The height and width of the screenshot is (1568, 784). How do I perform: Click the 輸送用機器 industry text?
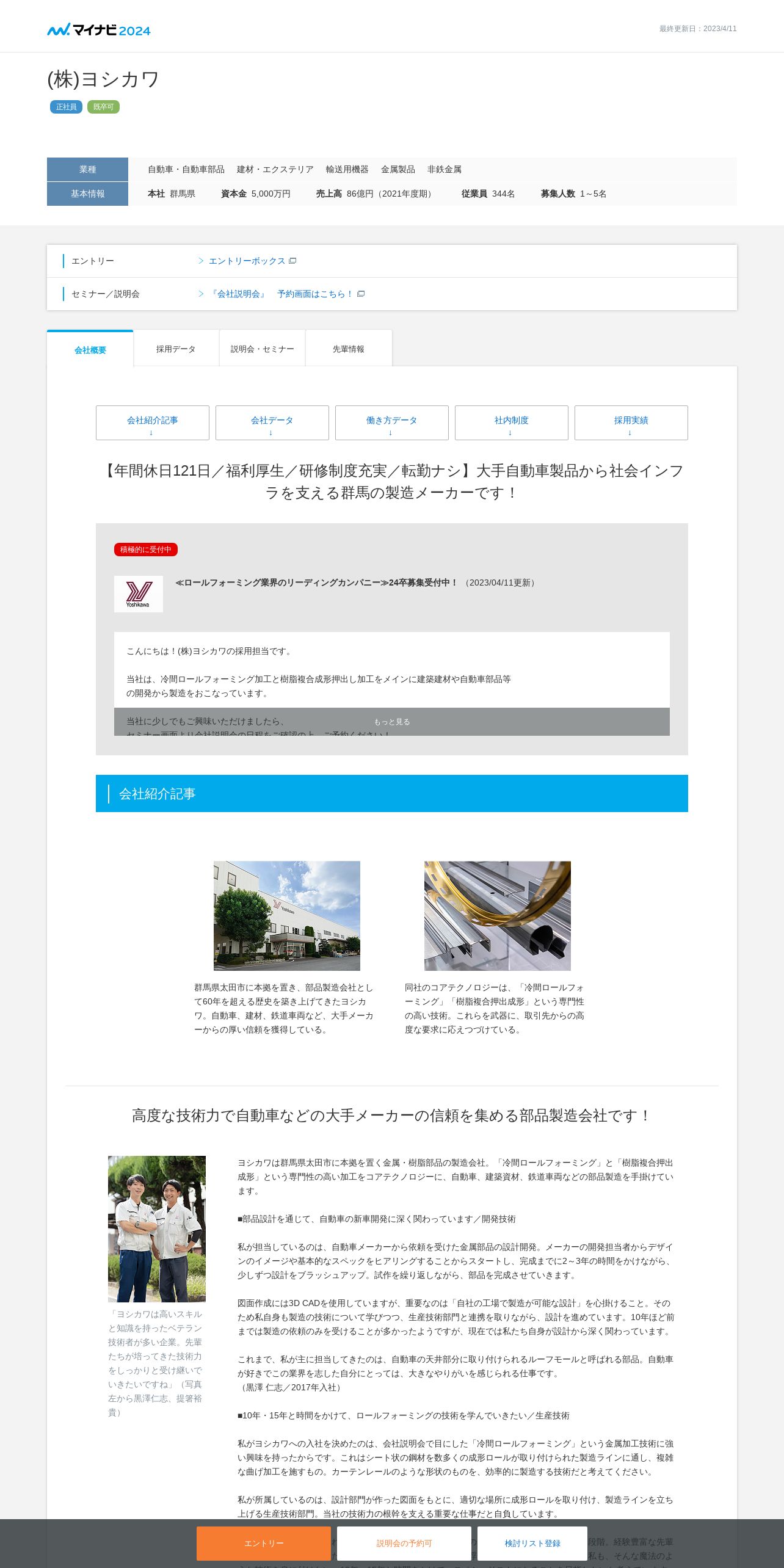coord(347,169)
